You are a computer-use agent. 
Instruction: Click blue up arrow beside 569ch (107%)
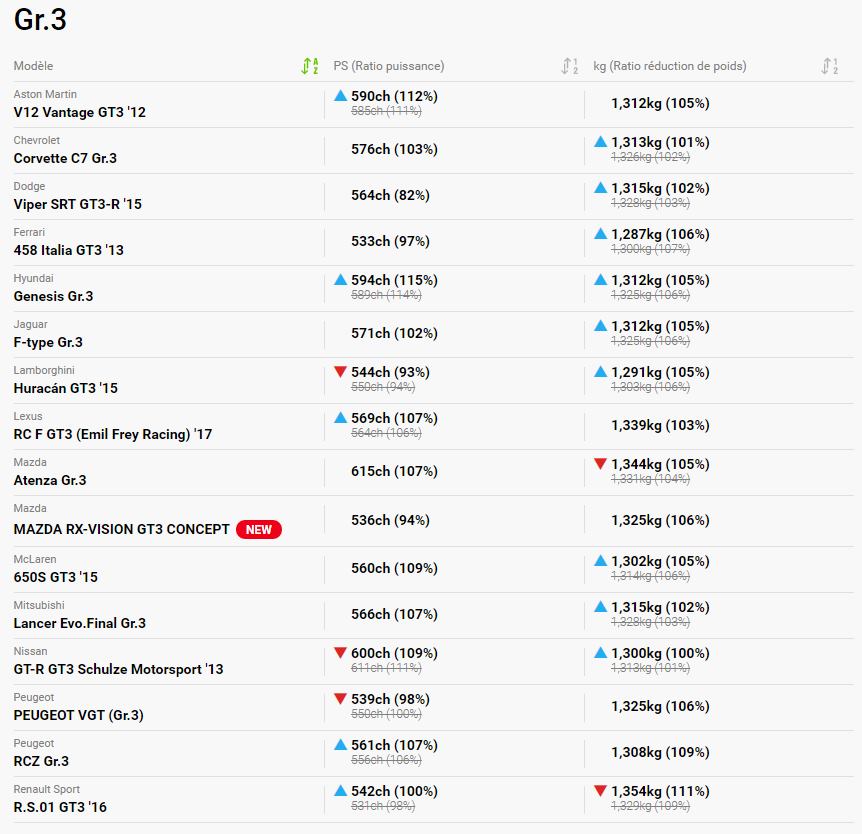coord(341,418)
